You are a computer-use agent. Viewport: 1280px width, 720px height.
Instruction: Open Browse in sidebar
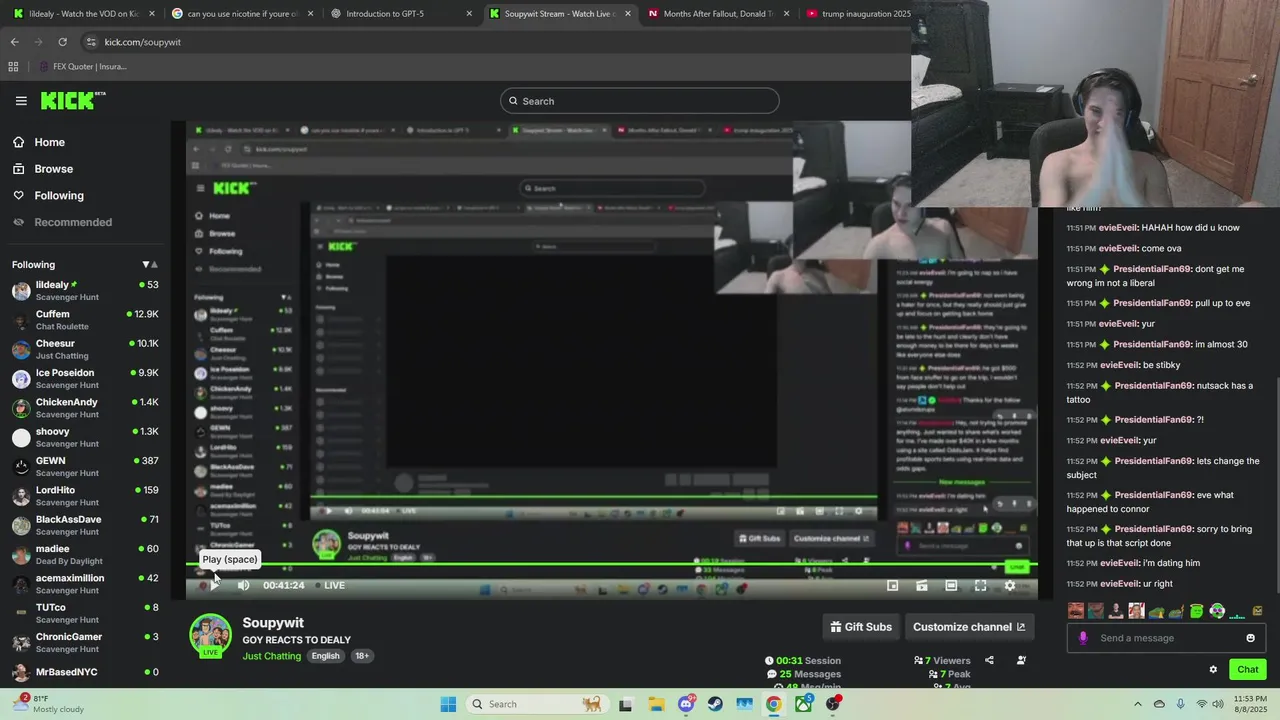click(43, 169)
